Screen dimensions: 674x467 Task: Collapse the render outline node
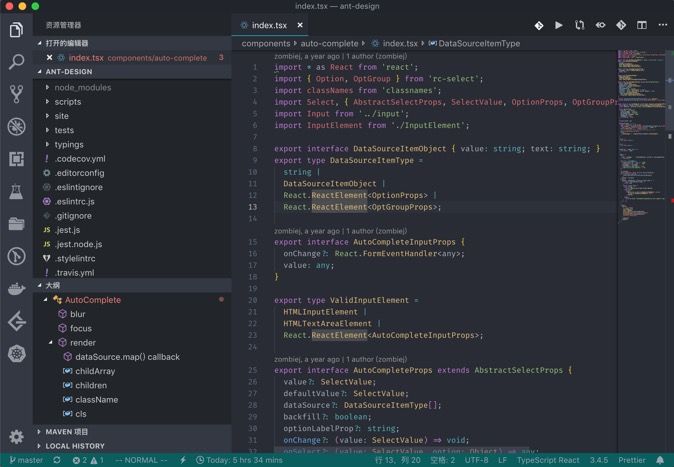point(49,342)
